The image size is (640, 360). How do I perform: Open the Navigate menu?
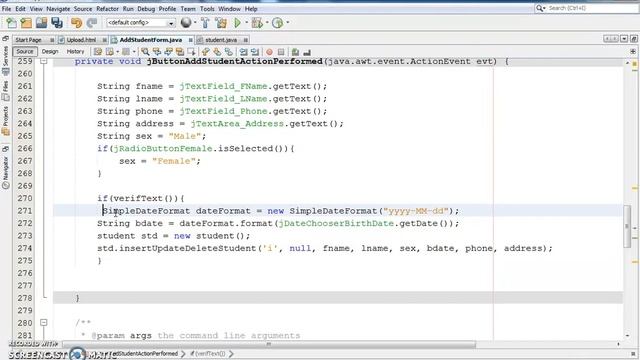click(x=58, y=9)
